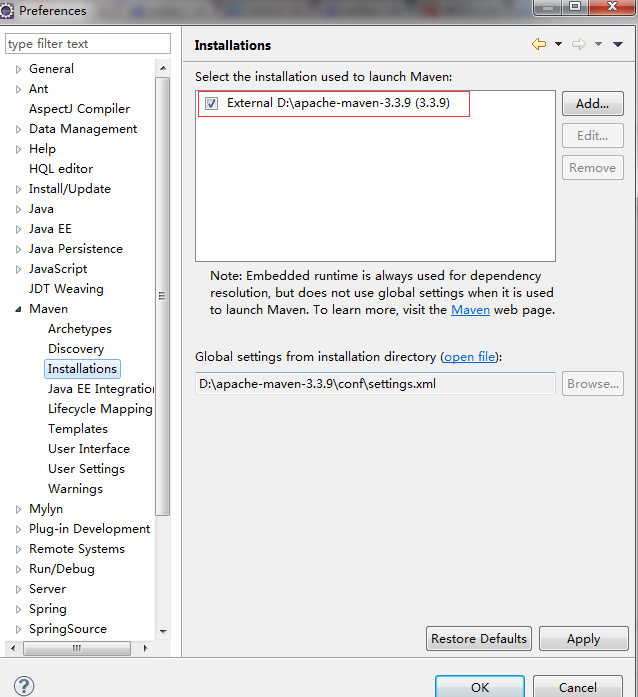
Task: Click the Browse... button
Action: (593, 384)
